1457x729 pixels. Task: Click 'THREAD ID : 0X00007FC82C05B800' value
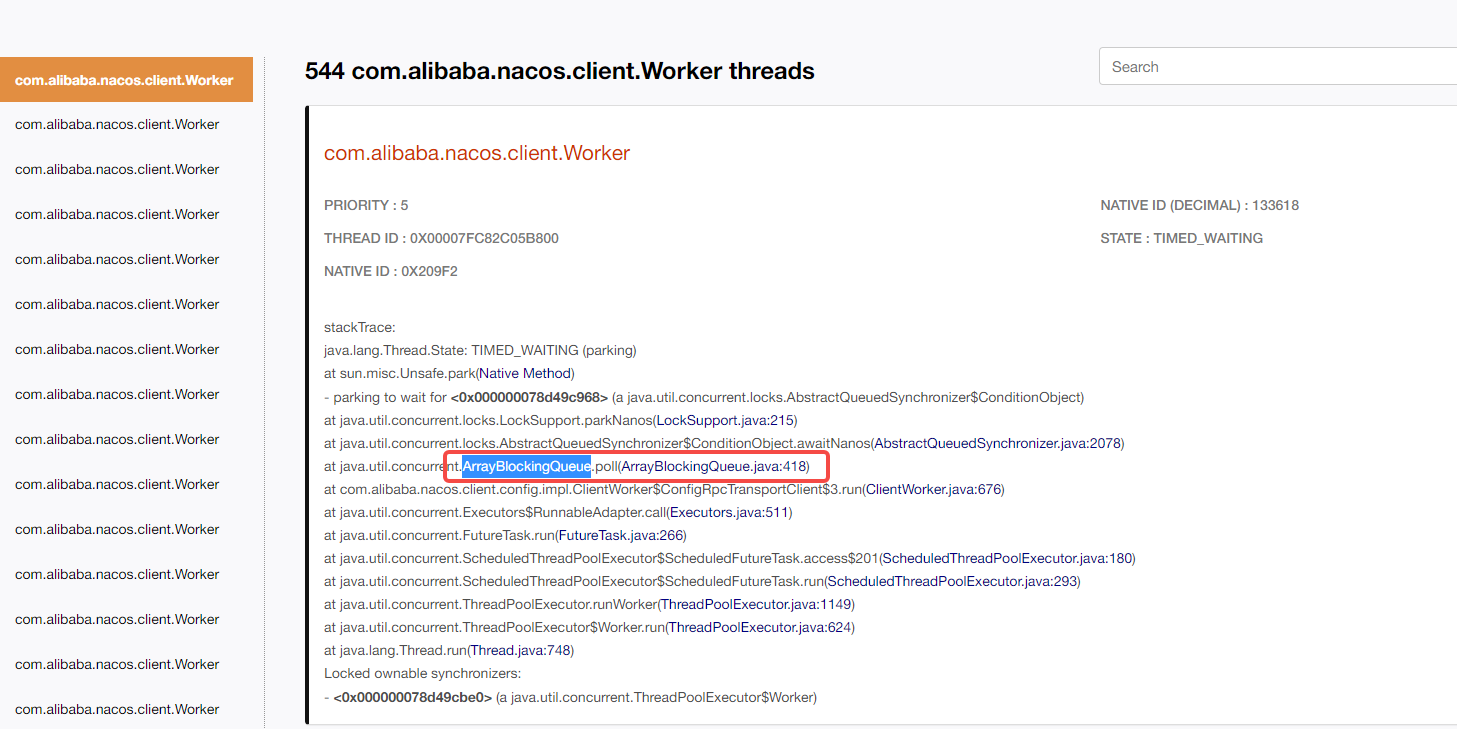[441, 238]
